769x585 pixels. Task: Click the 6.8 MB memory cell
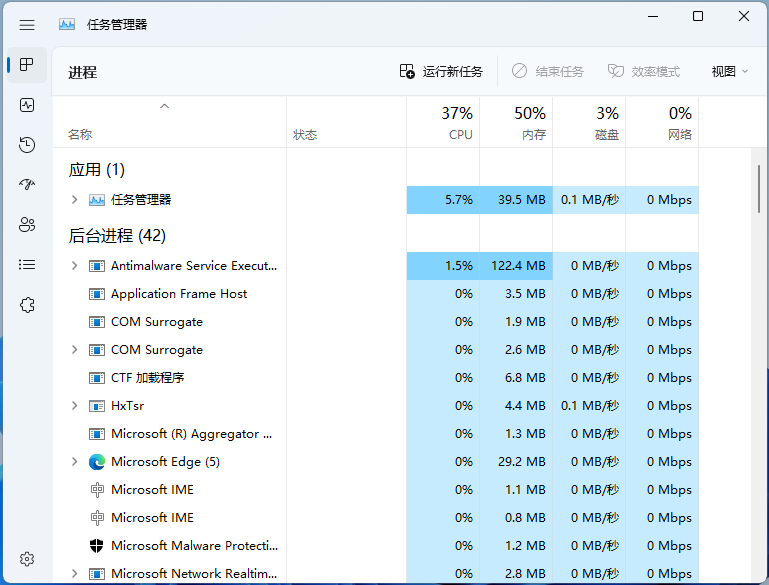pos(516,378)
